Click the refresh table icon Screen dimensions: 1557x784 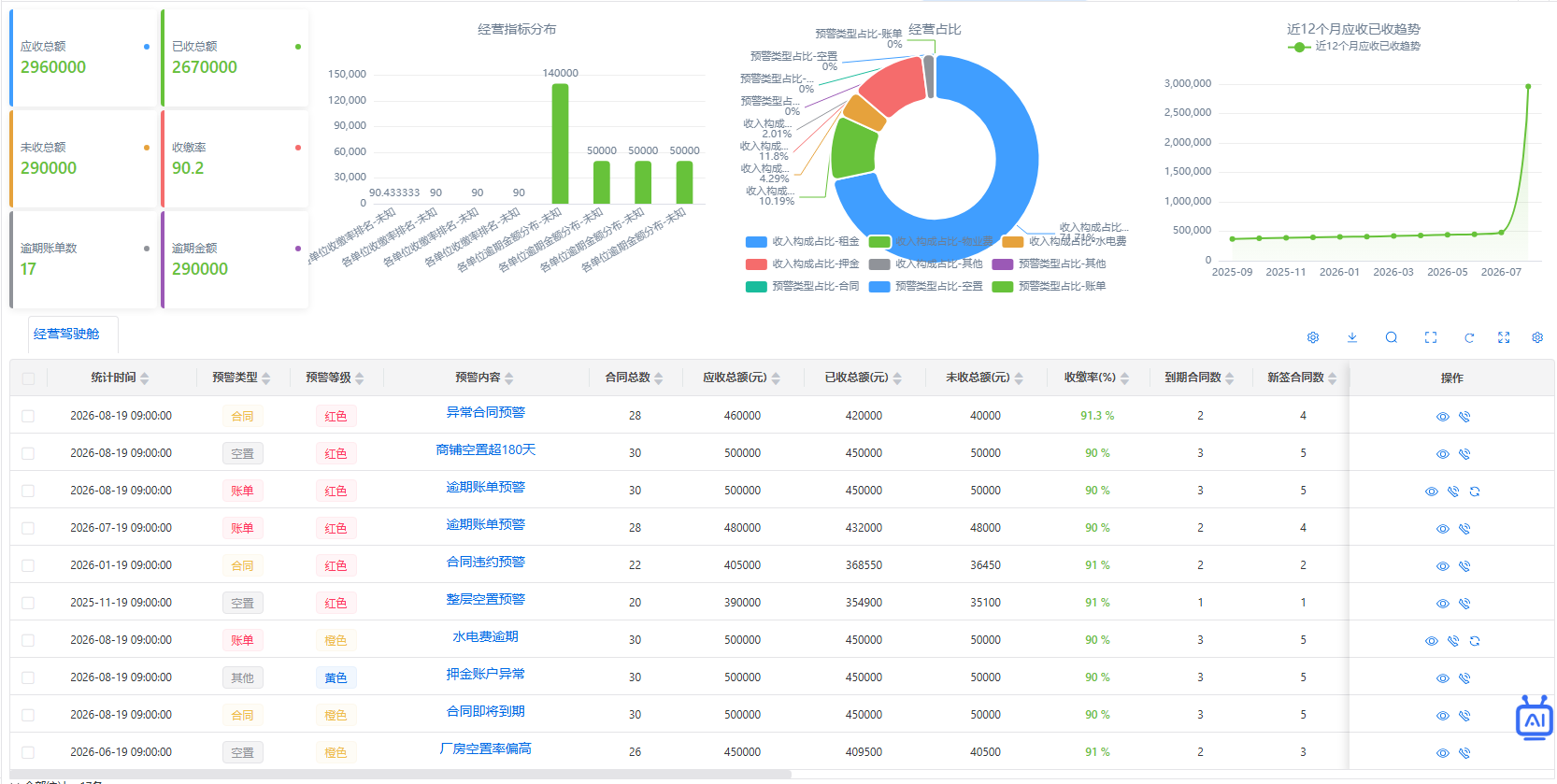1469,337
